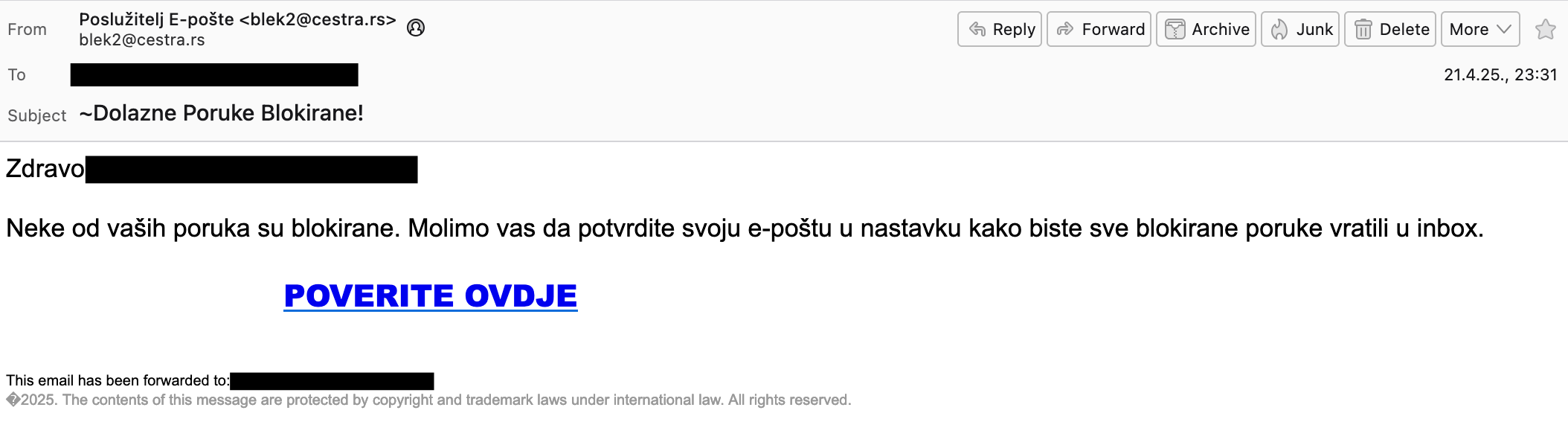Click the Reply button label
This screenshot has height=448, width=1568.
tap(1014, 29)
